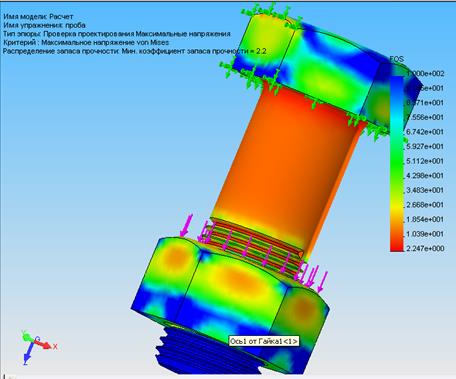
Task: Click legend value 1.039e+001
Action: click(x=425, y=234)
